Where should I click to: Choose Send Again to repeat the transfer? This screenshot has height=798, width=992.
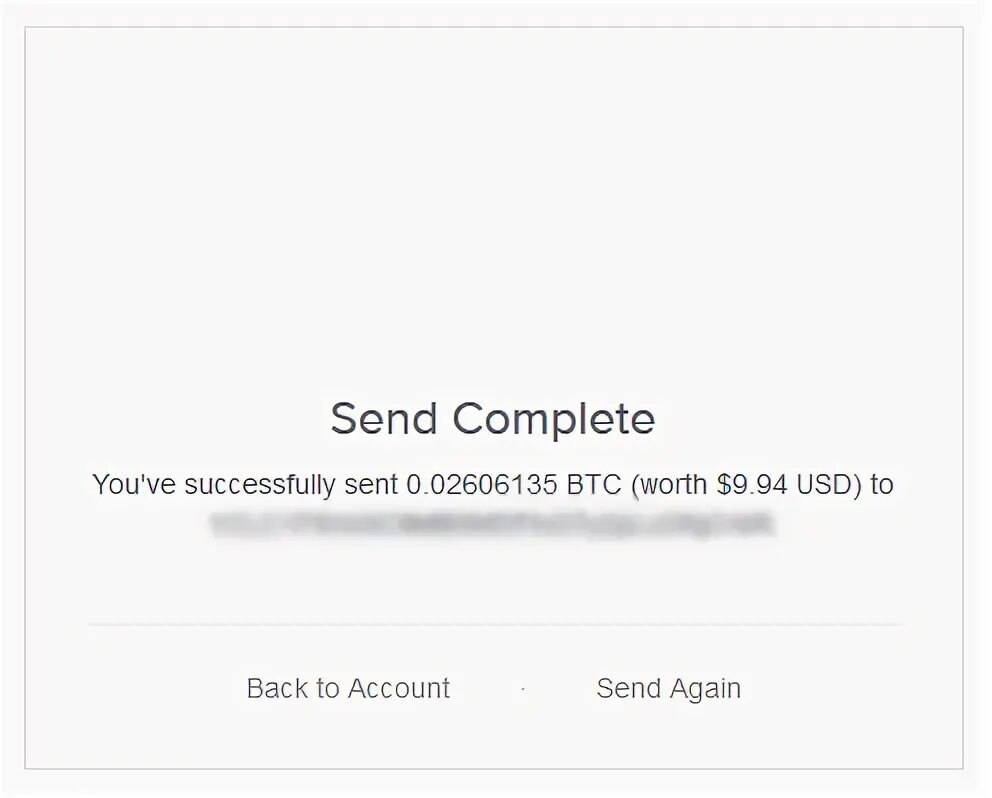point(668,689)
